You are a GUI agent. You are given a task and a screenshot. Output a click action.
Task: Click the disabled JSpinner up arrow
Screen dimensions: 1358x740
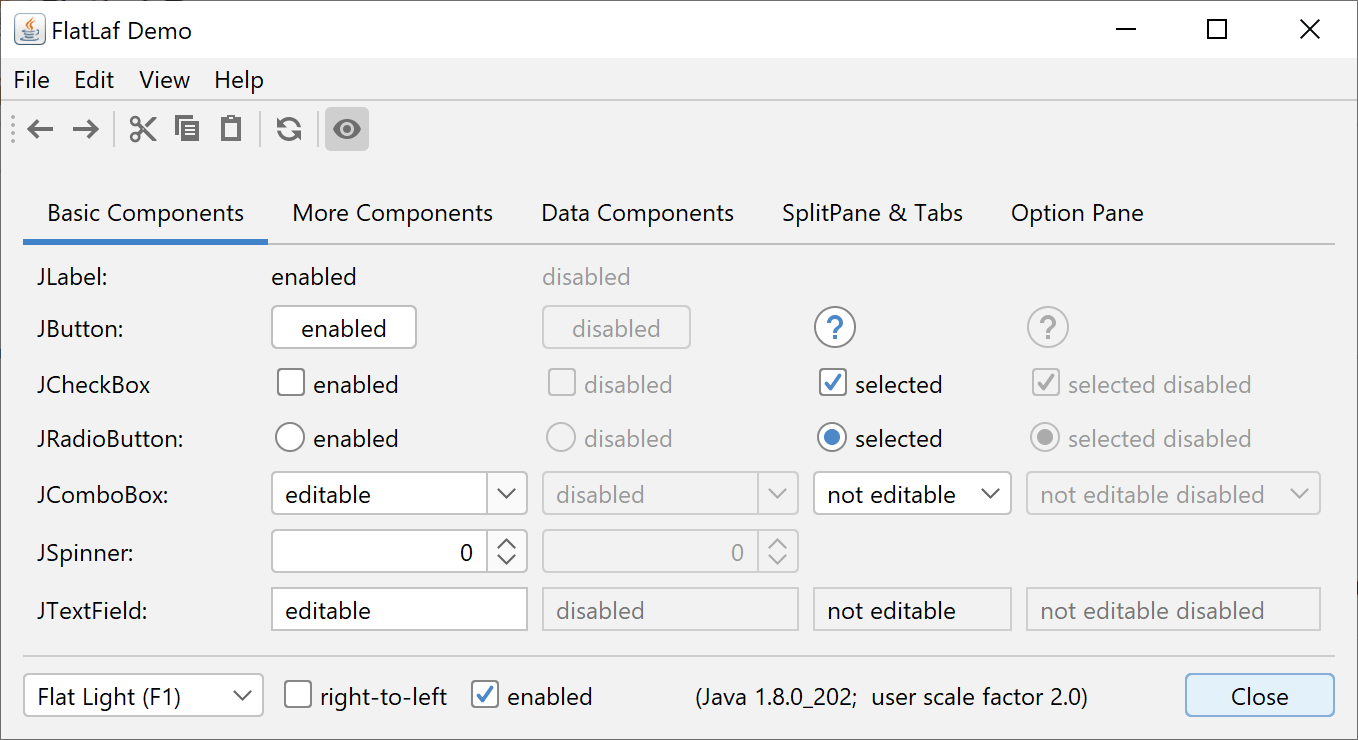778,541
